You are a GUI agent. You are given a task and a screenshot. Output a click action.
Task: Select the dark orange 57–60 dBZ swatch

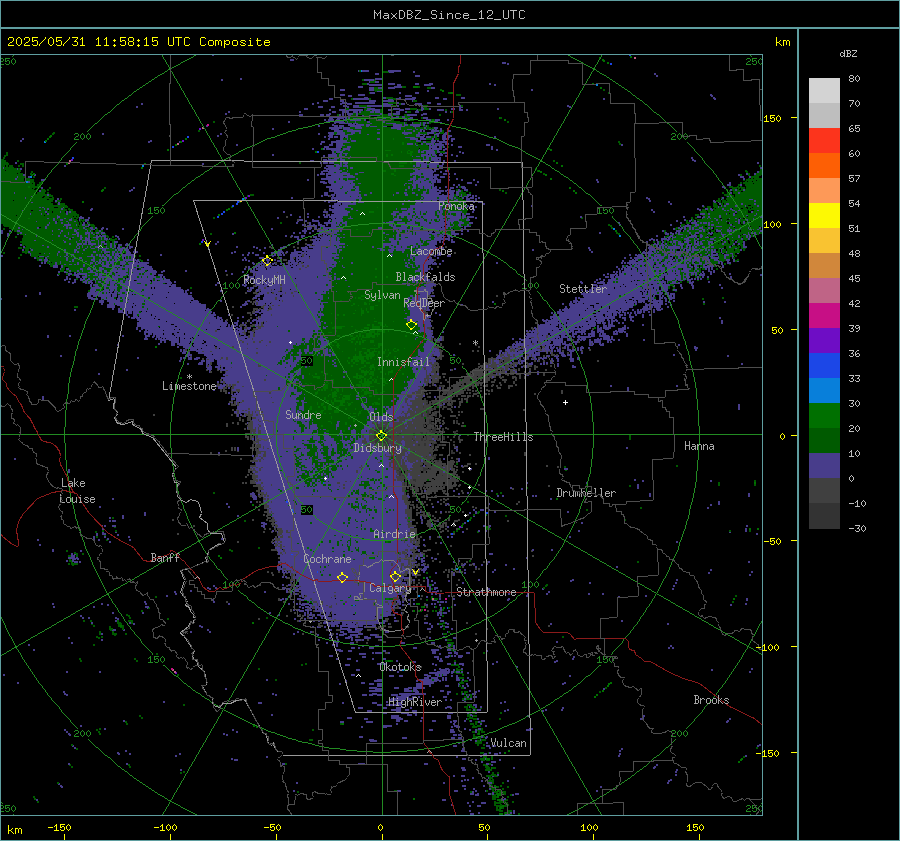(824, 165)
